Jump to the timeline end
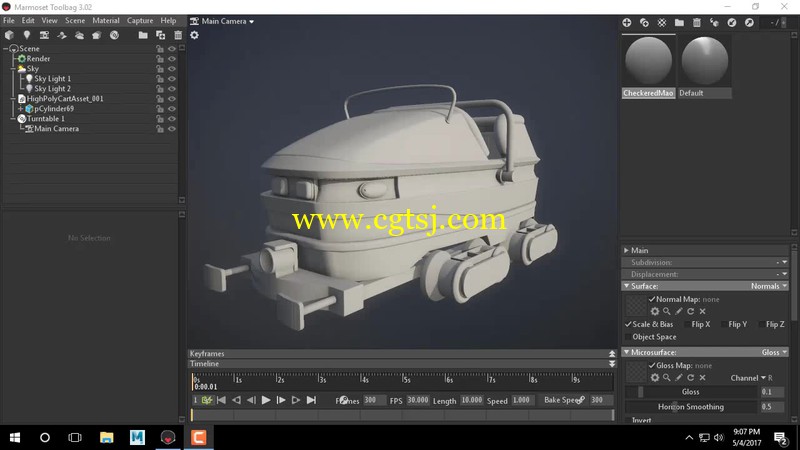 311,401
